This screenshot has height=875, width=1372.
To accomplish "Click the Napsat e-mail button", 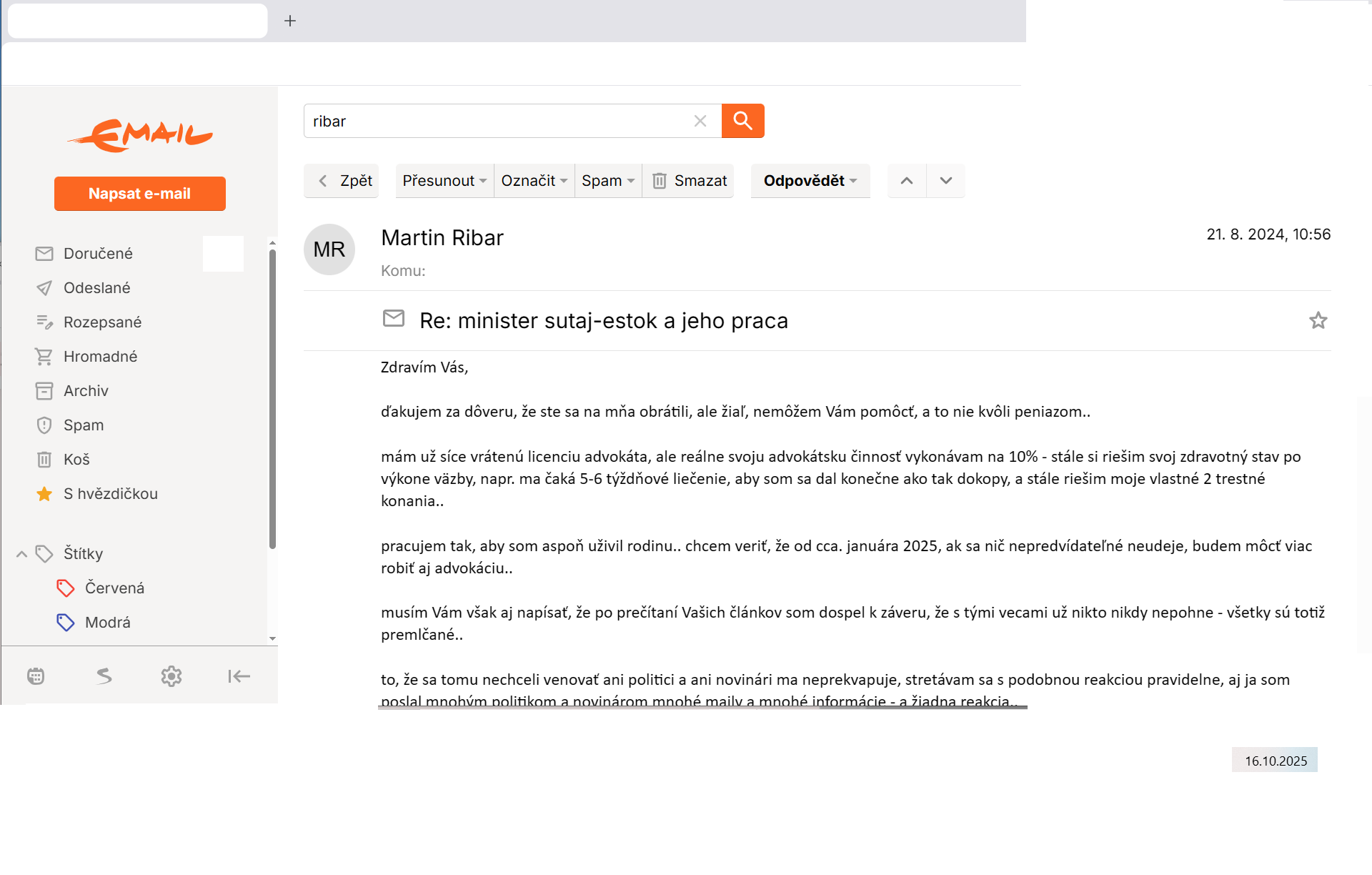I will 139,194.
